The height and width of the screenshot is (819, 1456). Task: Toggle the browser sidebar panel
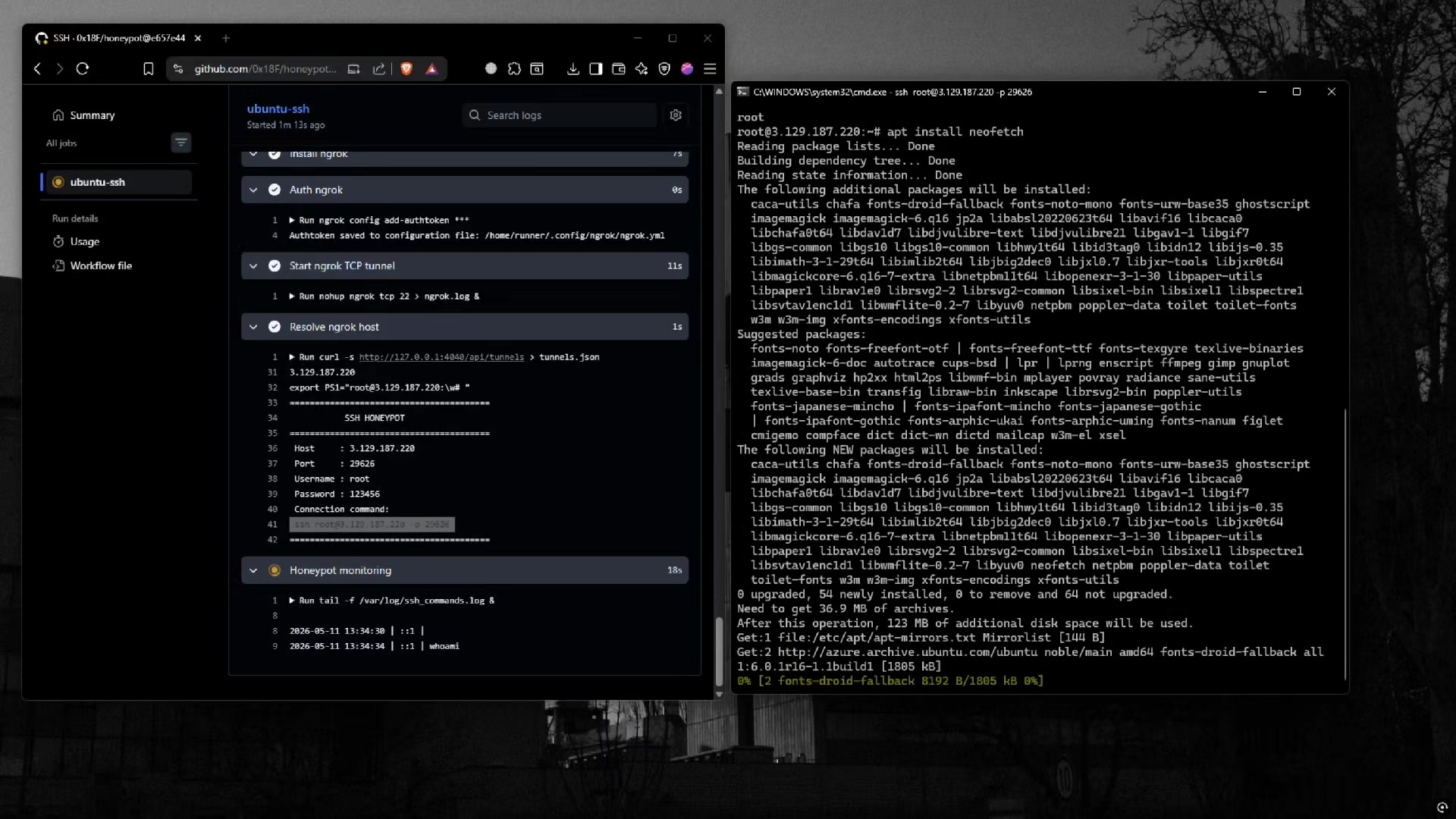[596, 69]
